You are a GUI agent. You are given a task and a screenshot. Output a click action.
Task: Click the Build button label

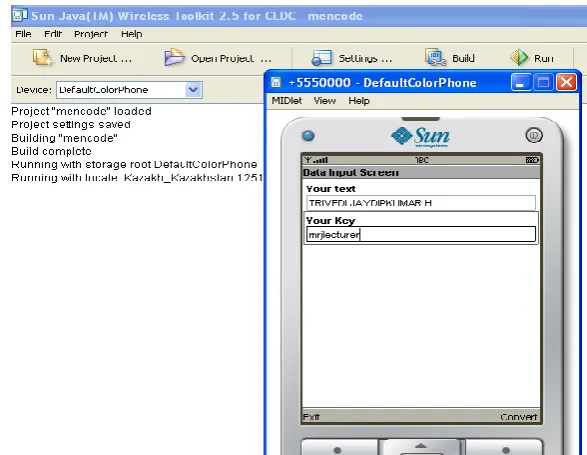click(463, 58)
